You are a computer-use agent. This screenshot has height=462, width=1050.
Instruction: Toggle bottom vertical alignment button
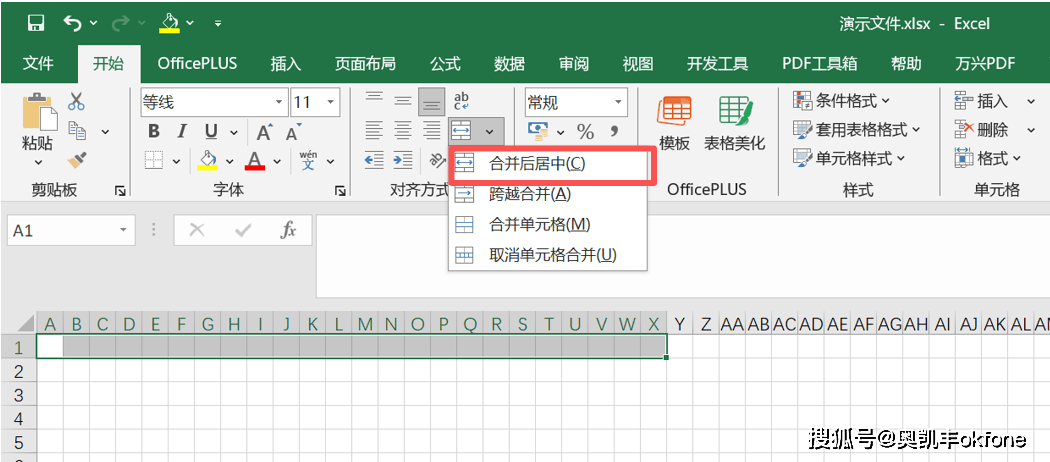coord(431,101)
